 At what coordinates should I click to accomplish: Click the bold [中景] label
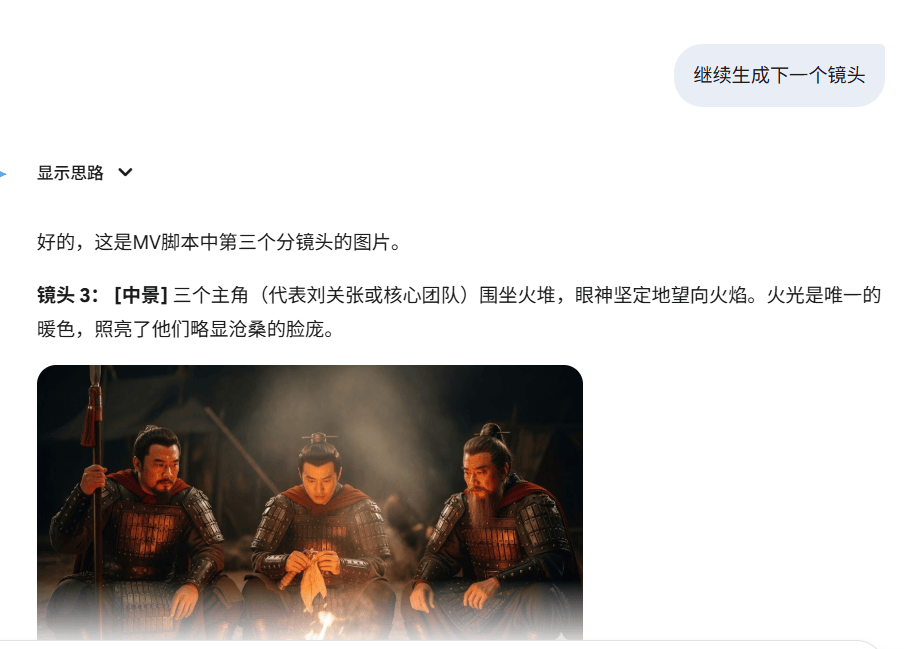[141, 295]
